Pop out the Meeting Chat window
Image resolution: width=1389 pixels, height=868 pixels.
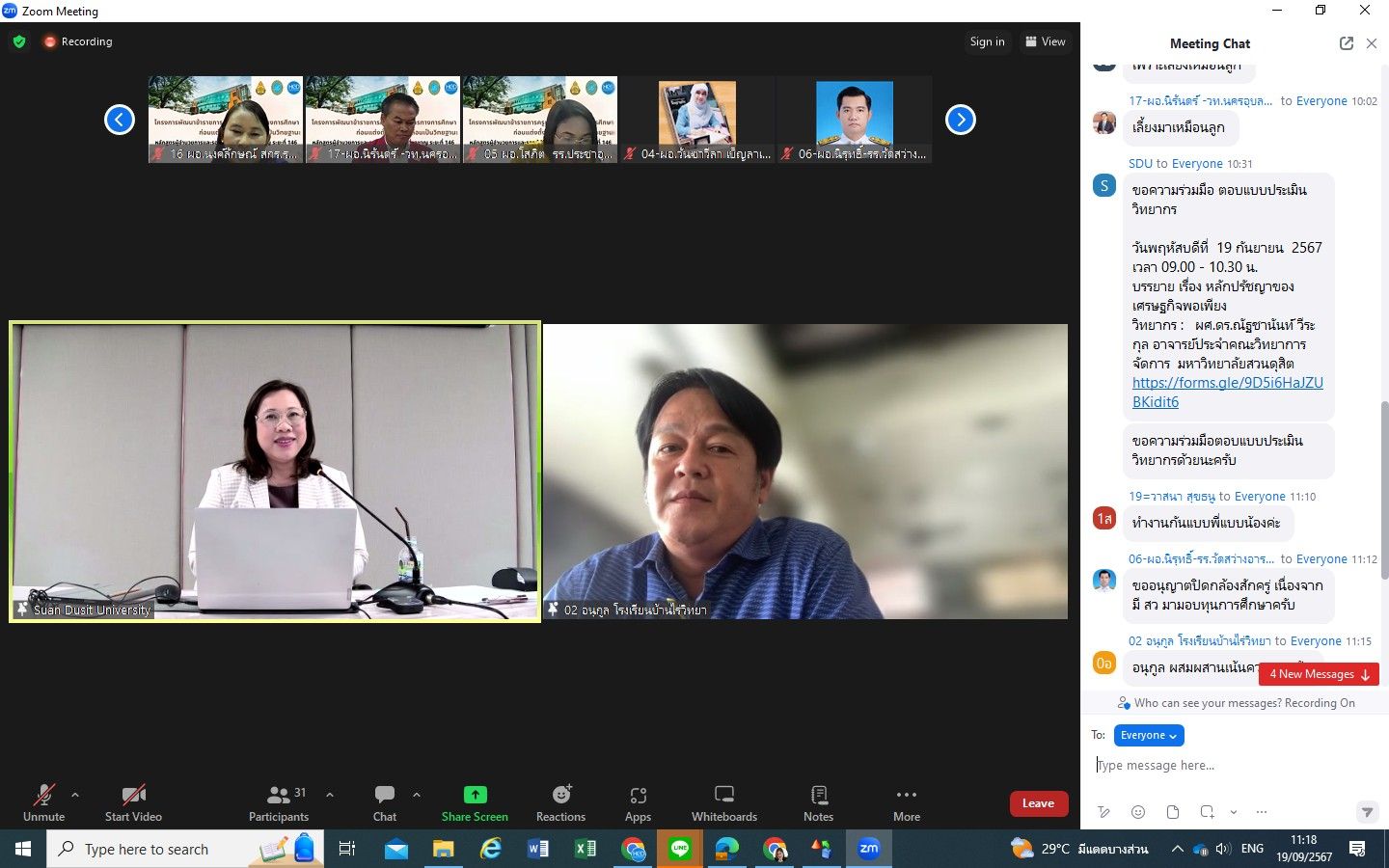[1347, 43]
